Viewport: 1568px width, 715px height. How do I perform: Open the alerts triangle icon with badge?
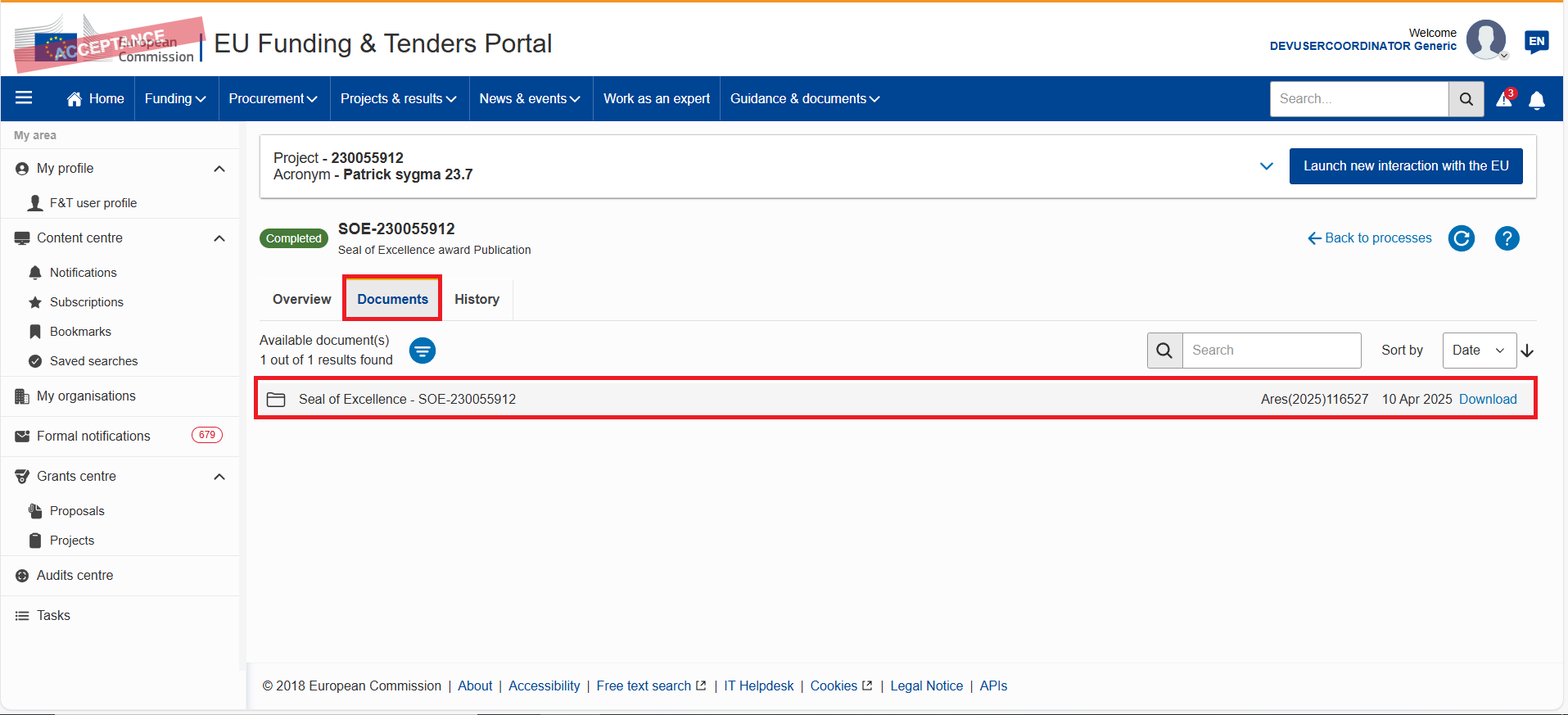point(1505,99)
